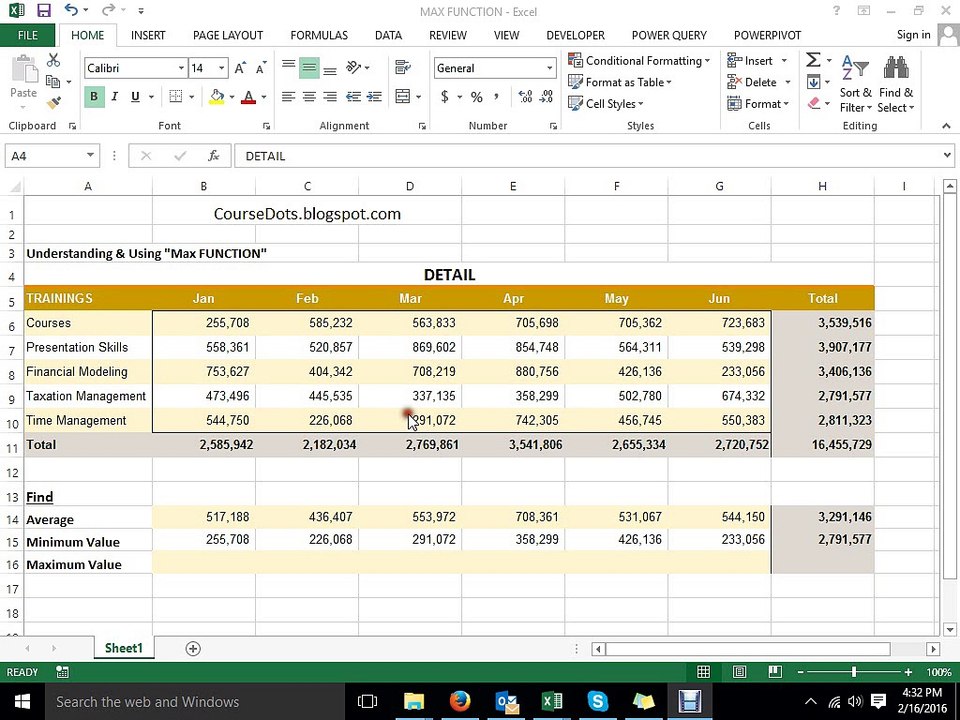Open the FILE tab

click(28, 35)
